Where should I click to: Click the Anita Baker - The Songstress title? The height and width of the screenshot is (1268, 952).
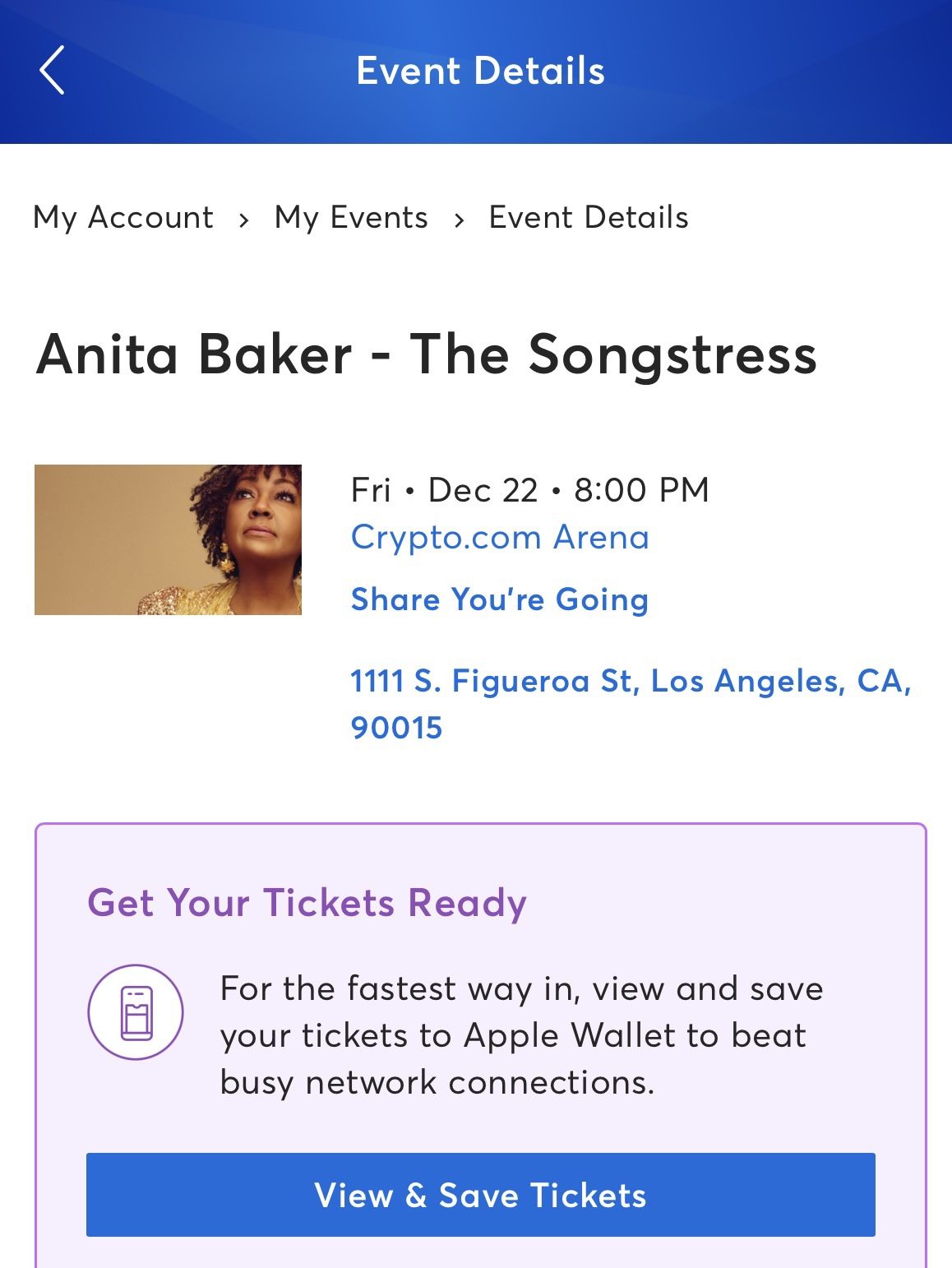pos(427,354)
